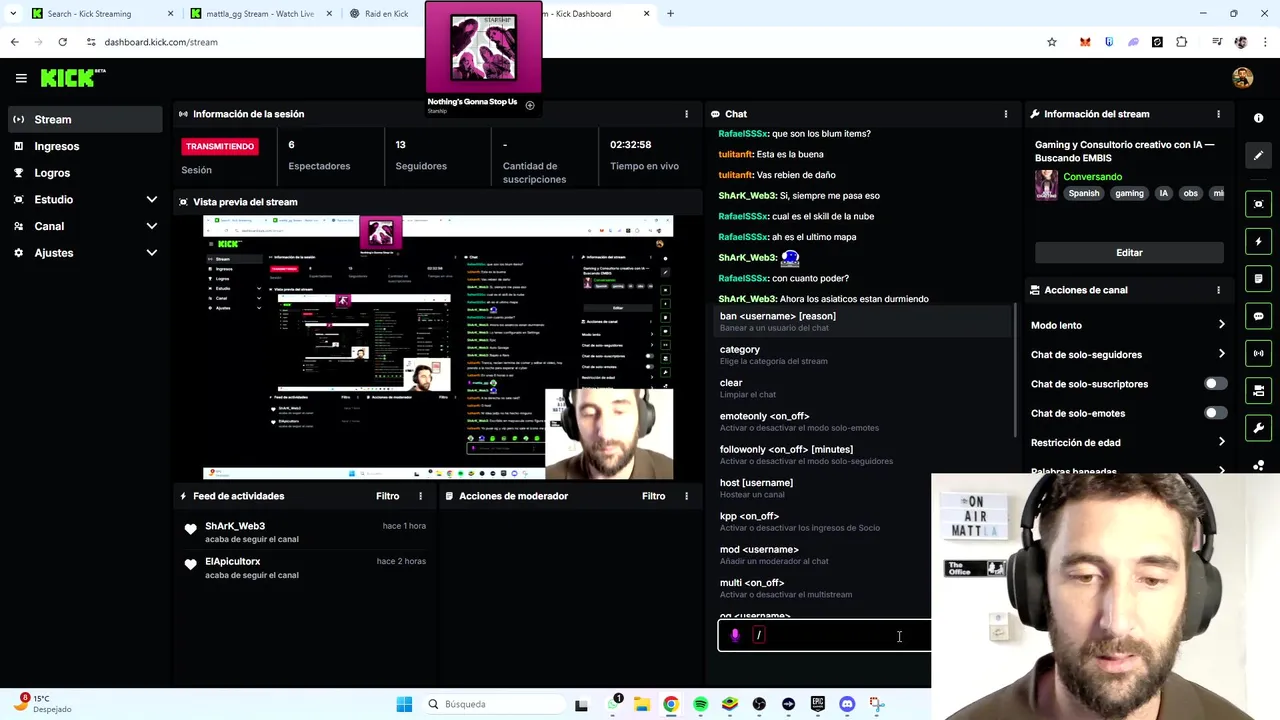The height and width of the screenshot is (720, 1280).
Task: Open Filtro in Acciones de moderador
Action: point(653,496)
